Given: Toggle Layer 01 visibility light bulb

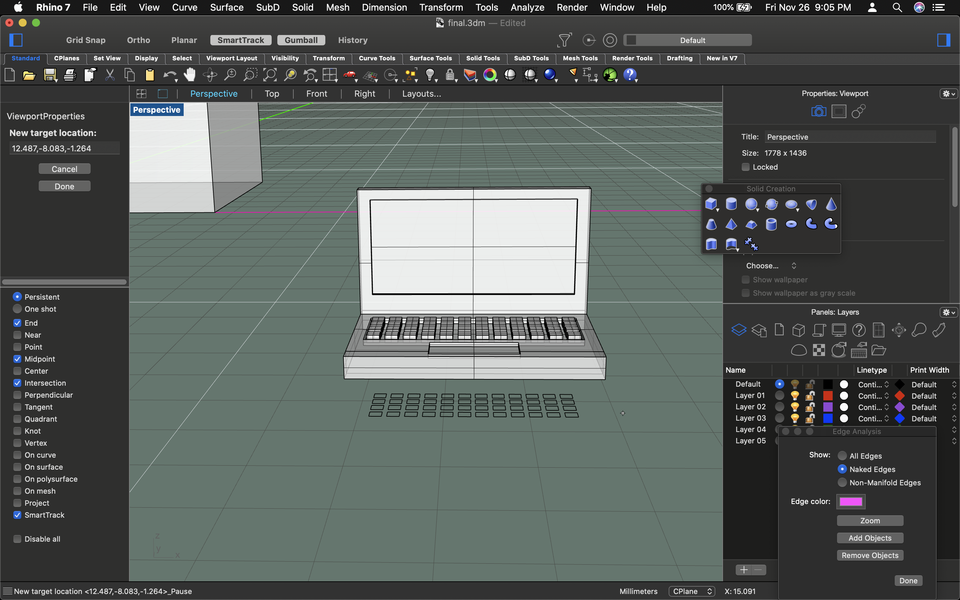Looking at the screenshot, I should pos(795,396).
